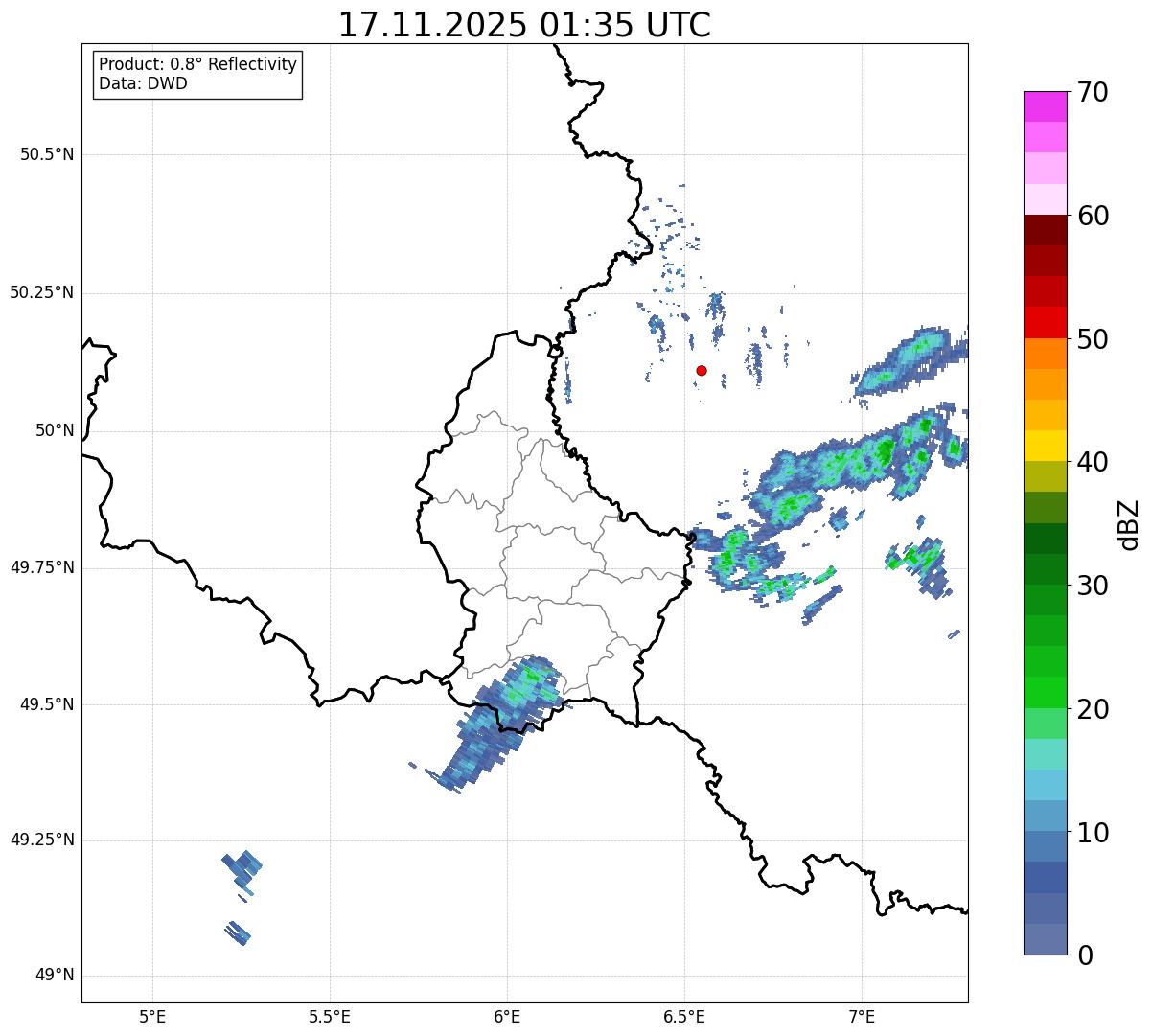Click the '5°E' longitude label
Viewport: 1152px width, 1036px height.
pyautogui.click(x=153, y=1016)
